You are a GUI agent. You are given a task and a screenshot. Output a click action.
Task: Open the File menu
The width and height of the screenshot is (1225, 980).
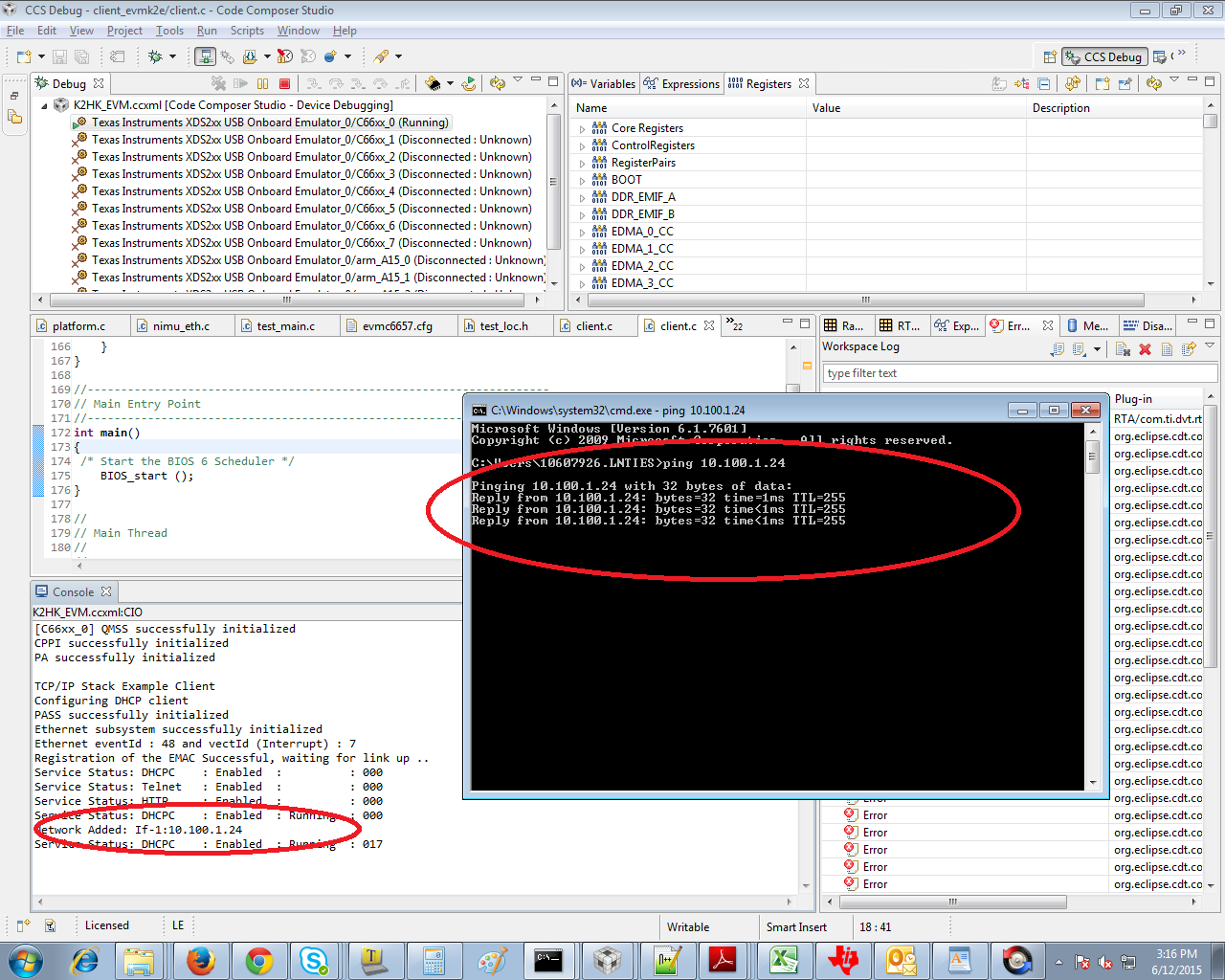click(15, 31)
